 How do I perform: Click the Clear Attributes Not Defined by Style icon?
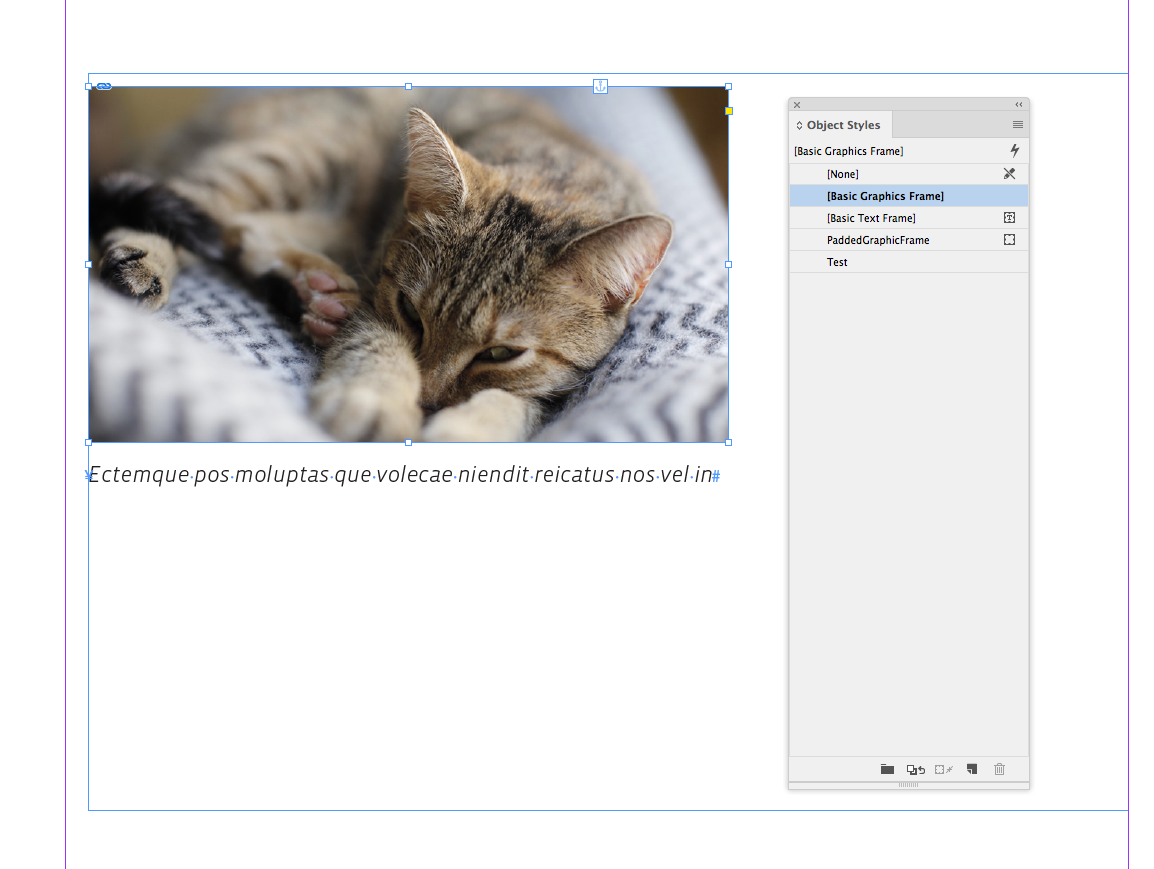tap(943, 769)
